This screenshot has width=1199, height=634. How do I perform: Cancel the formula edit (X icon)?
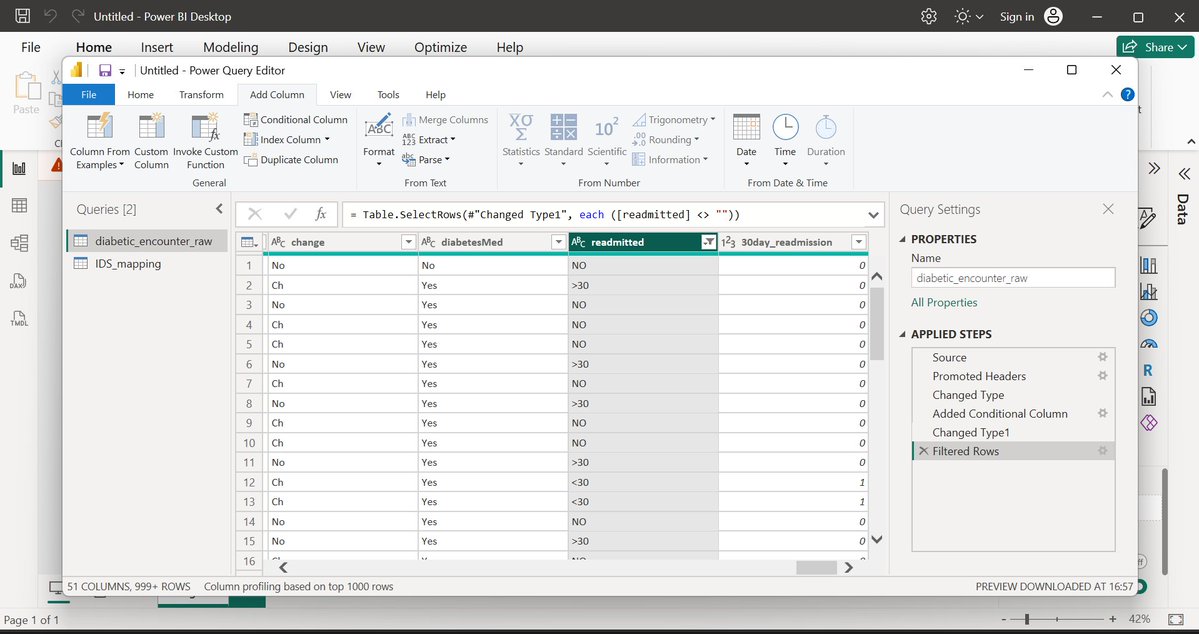(255, 215)
